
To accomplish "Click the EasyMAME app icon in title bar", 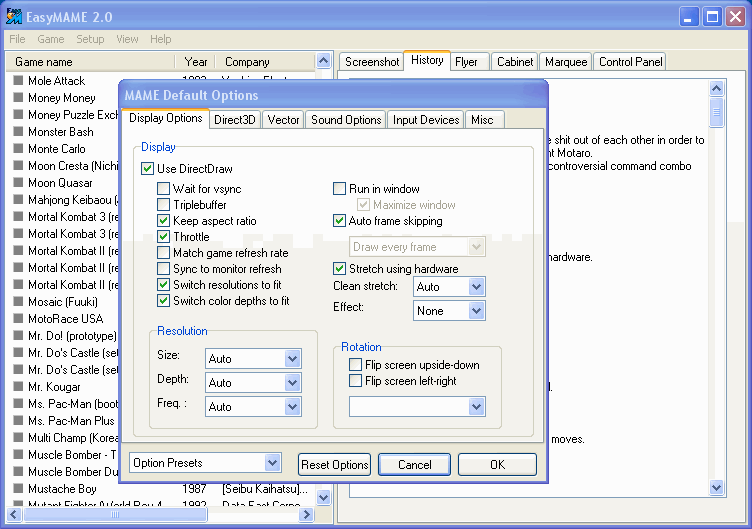I will point(13,16).
